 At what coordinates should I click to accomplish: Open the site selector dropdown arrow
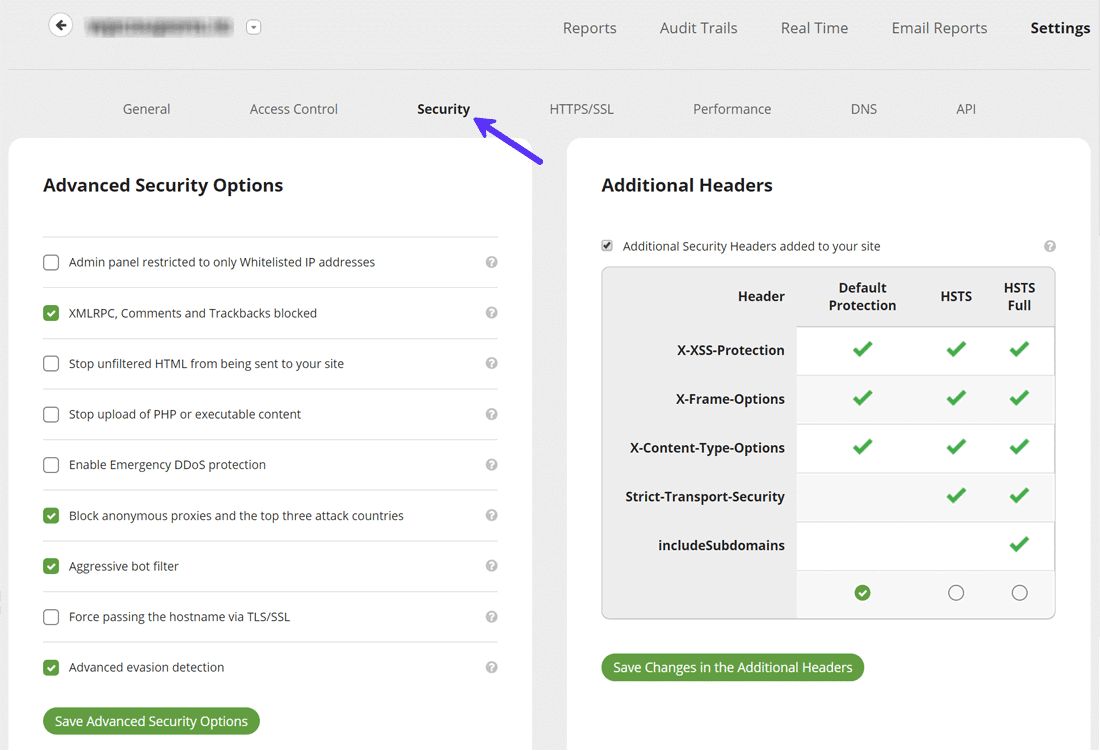point(254,27)
